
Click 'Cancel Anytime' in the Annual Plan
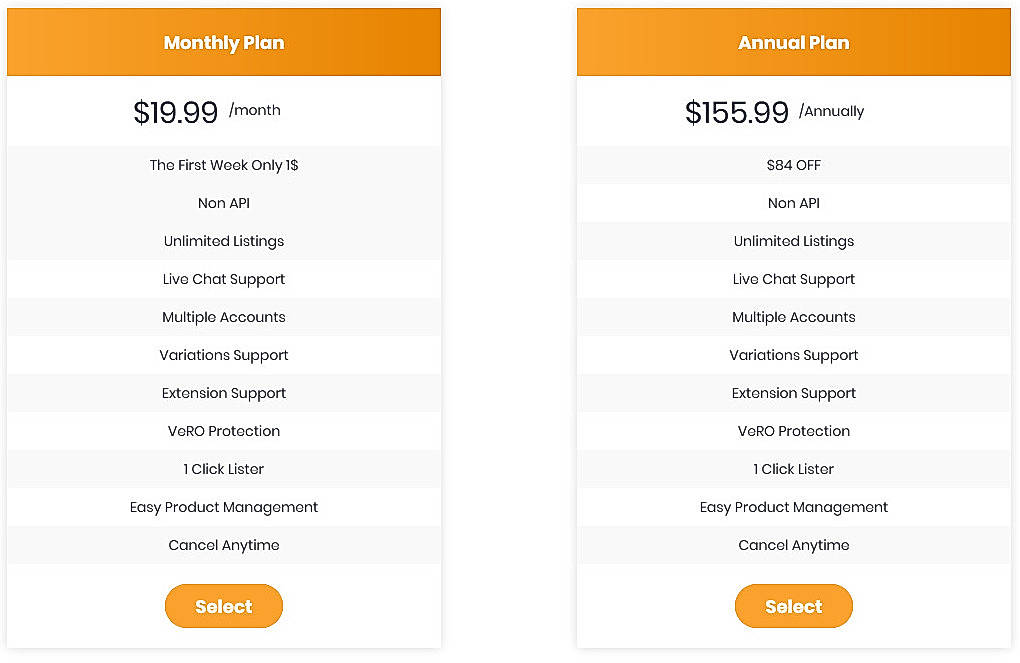click(x=794, y=545)
